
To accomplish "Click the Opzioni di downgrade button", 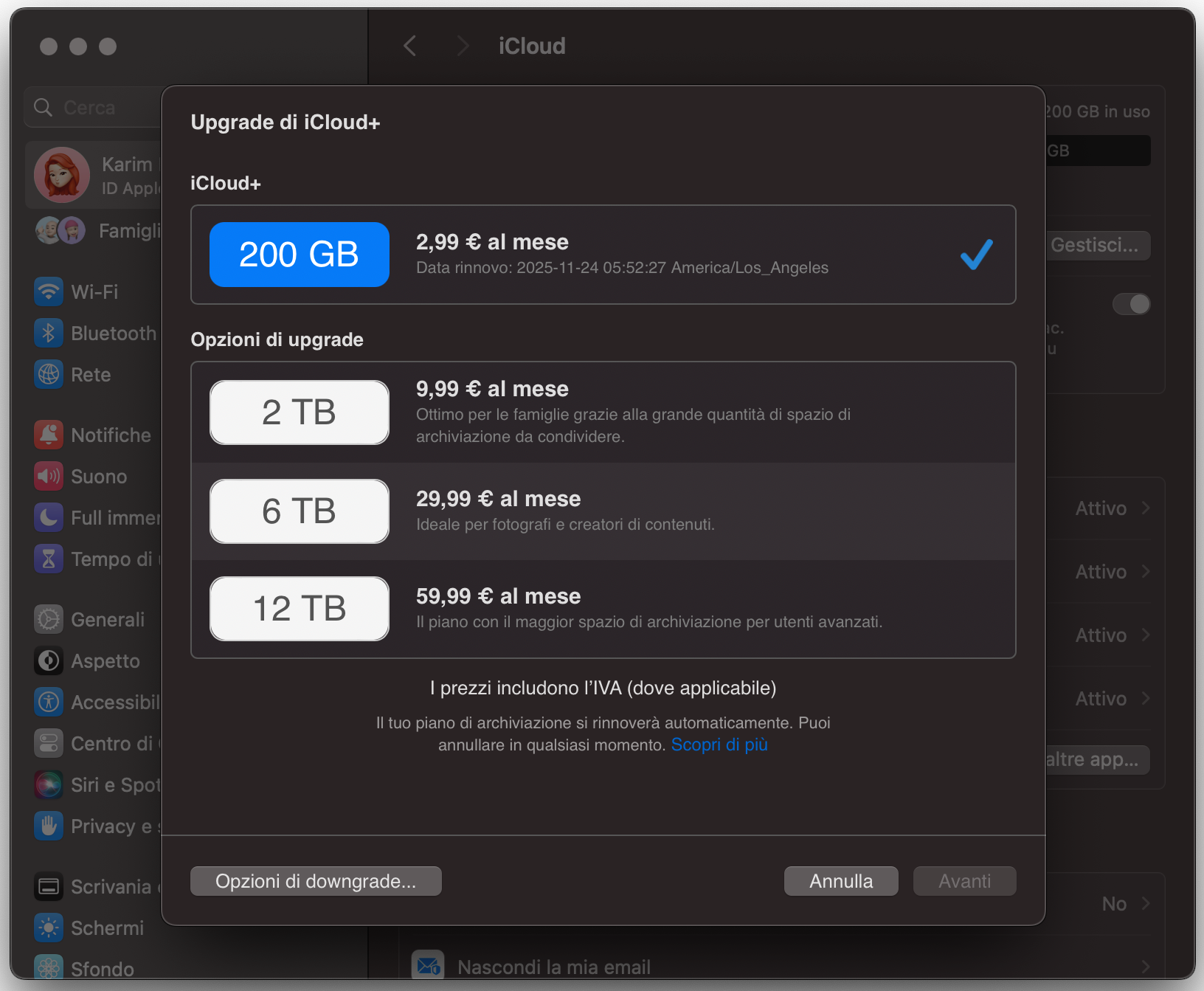I will [x=316, y=880].
